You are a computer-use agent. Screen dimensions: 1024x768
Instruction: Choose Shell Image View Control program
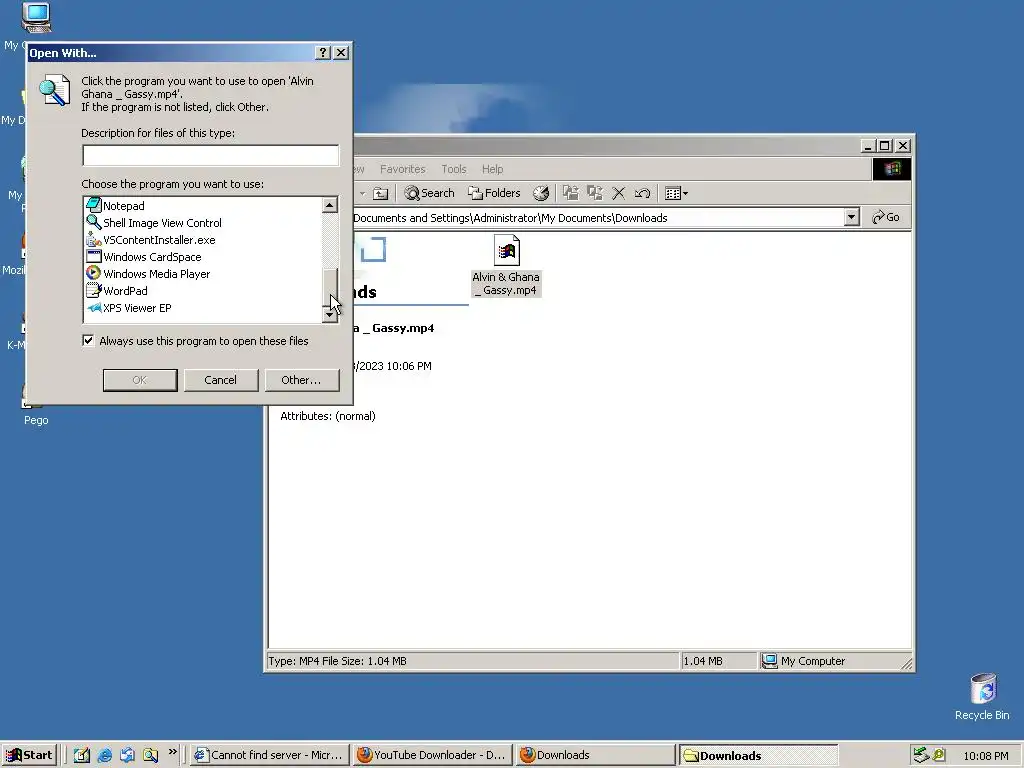click(153, 223)
